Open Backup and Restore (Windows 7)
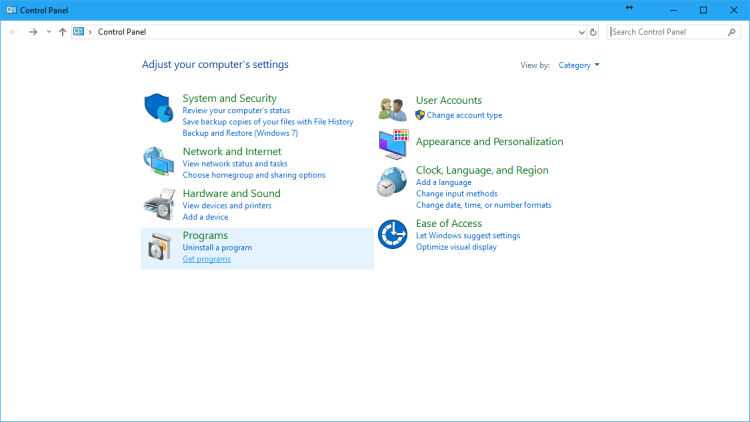The image size is (750, 422). (x=240, y=133)
